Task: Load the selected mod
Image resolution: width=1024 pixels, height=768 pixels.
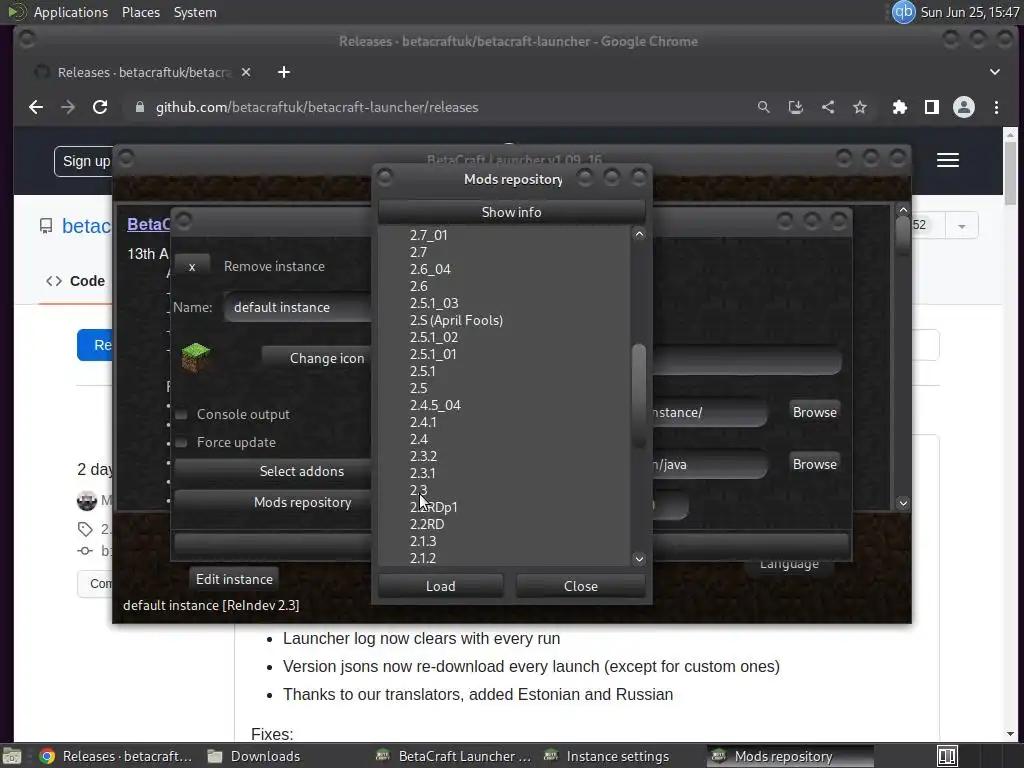Action: coord(441,586)
